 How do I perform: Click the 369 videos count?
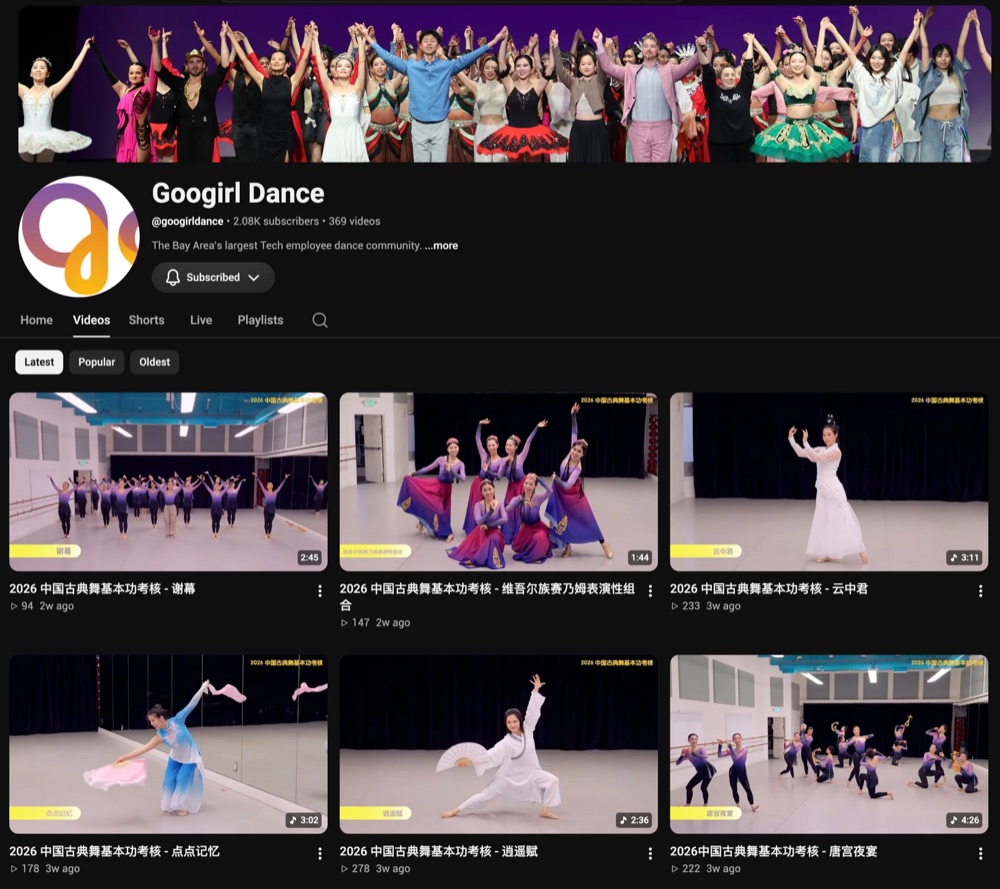(355, 221)
